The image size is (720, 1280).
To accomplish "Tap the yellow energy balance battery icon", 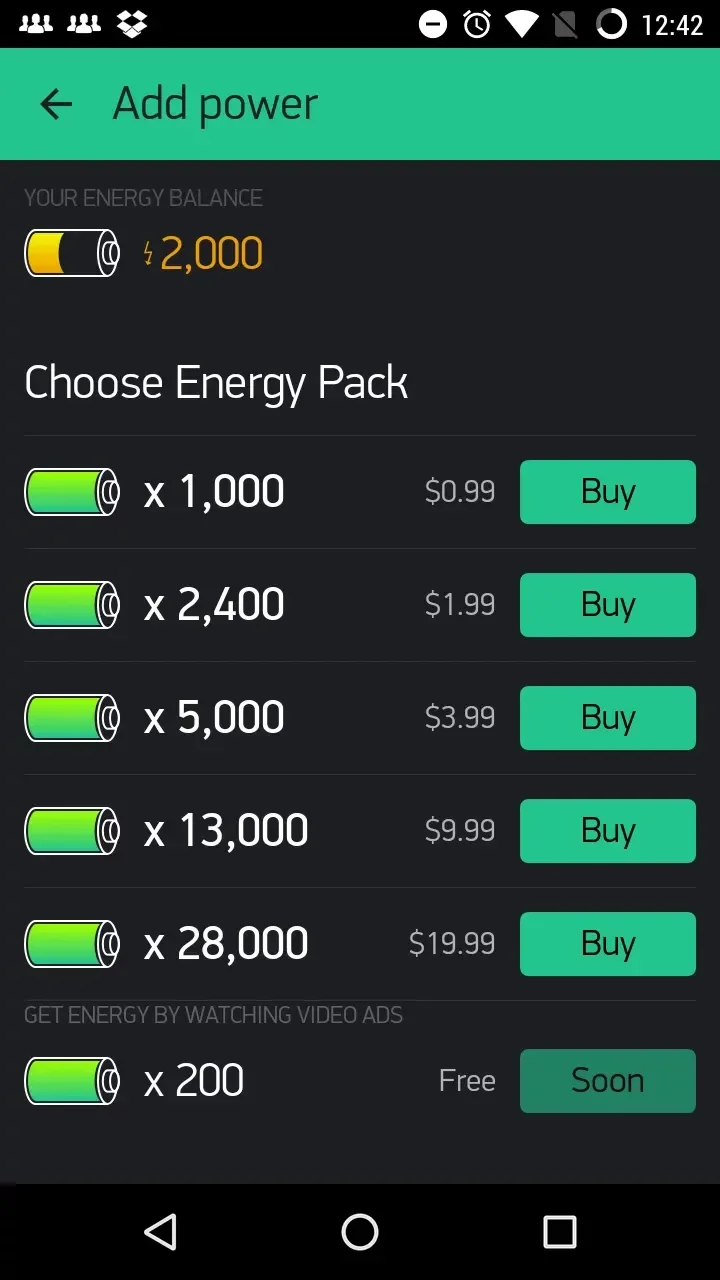I will 72,253.
